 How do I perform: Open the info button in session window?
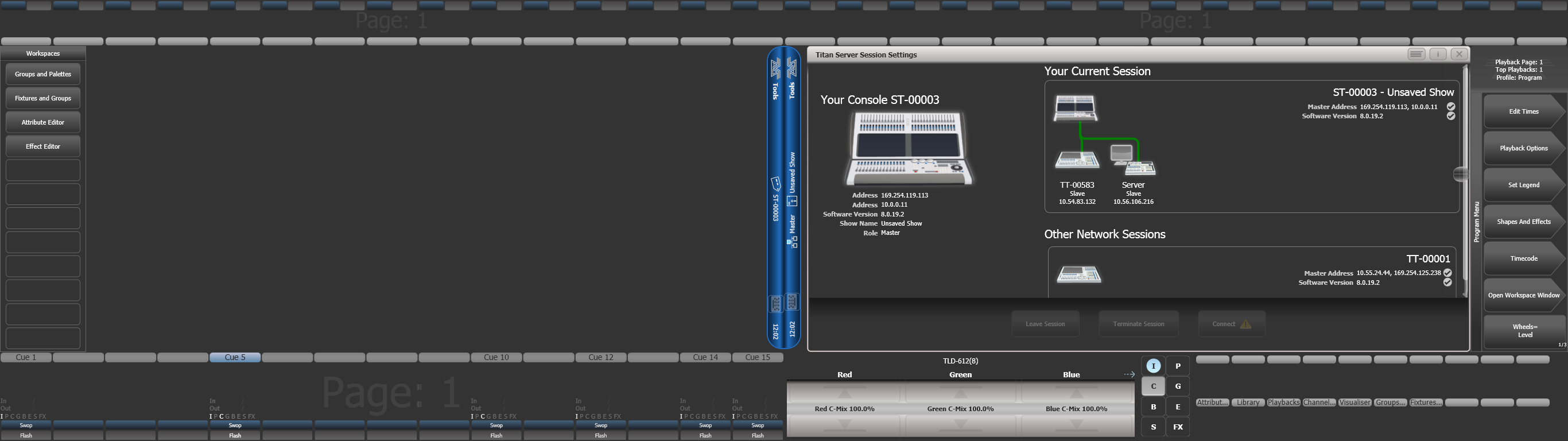[x=1438, y=54]
